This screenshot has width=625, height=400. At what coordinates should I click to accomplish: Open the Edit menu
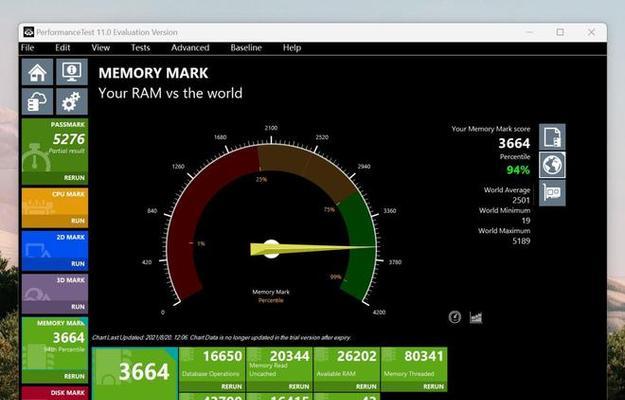(63, 48)
